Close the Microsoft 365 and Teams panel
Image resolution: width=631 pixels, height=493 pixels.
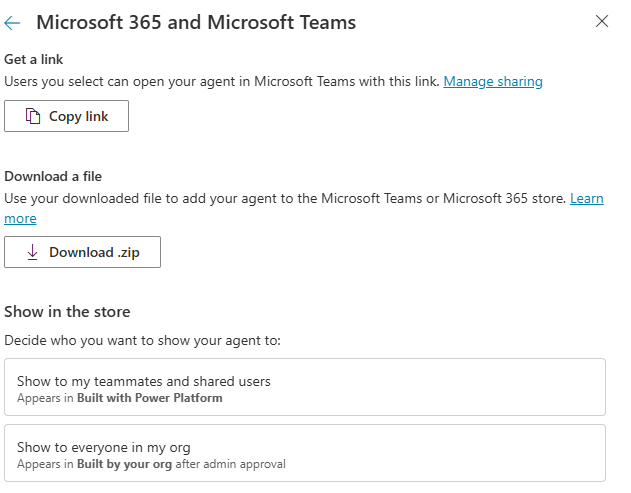point(602,21)
